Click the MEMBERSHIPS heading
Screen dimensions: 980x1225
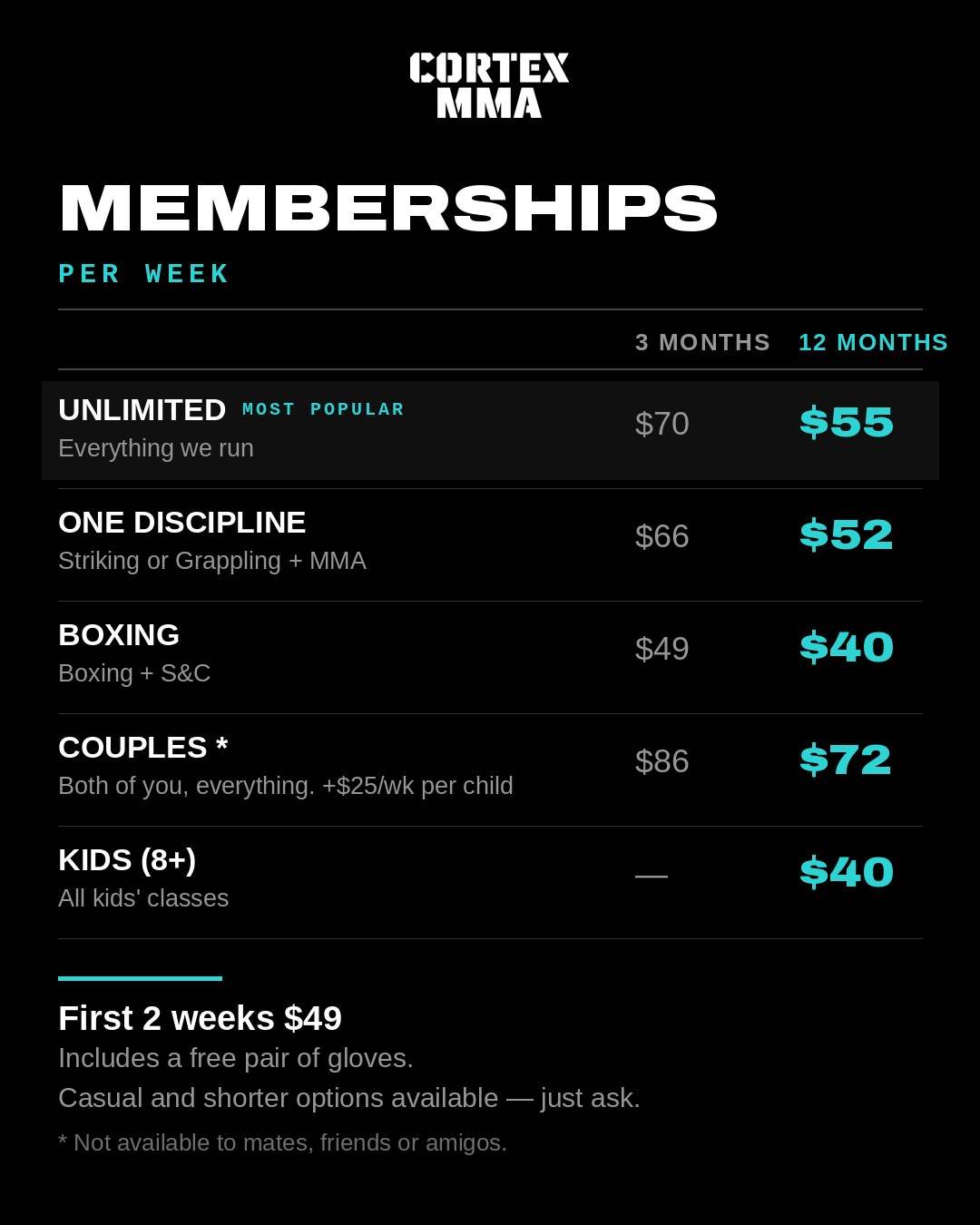388,210
